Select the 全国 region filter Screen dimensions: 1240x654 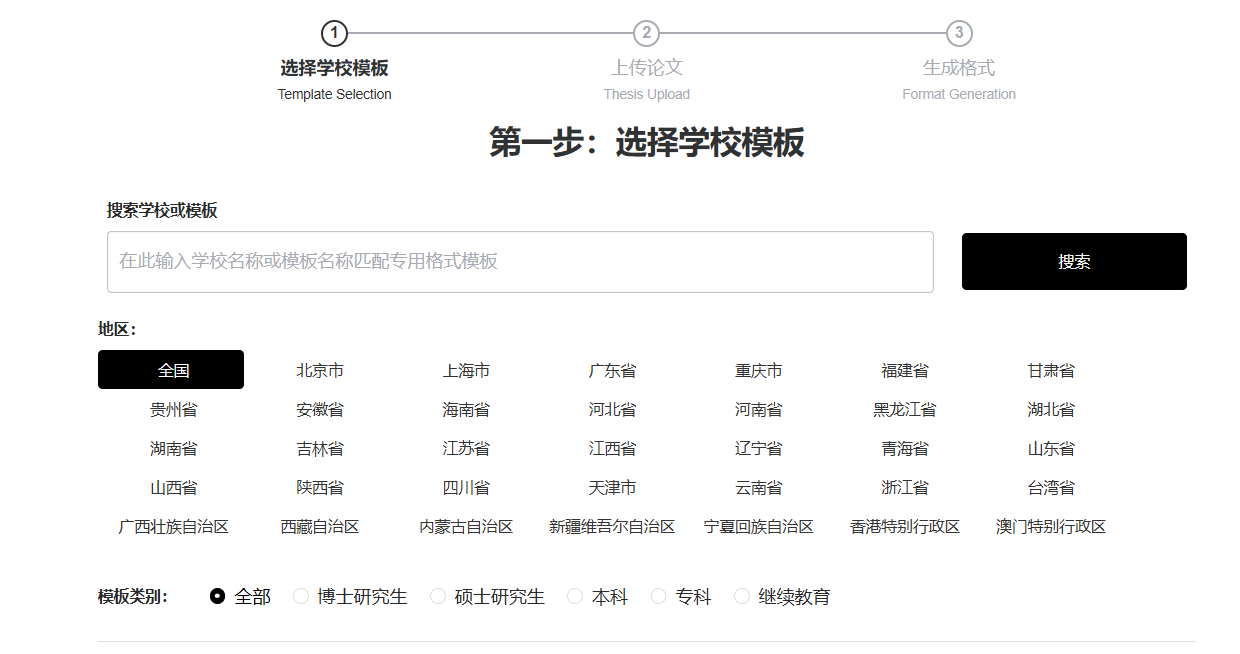(171, 370)
